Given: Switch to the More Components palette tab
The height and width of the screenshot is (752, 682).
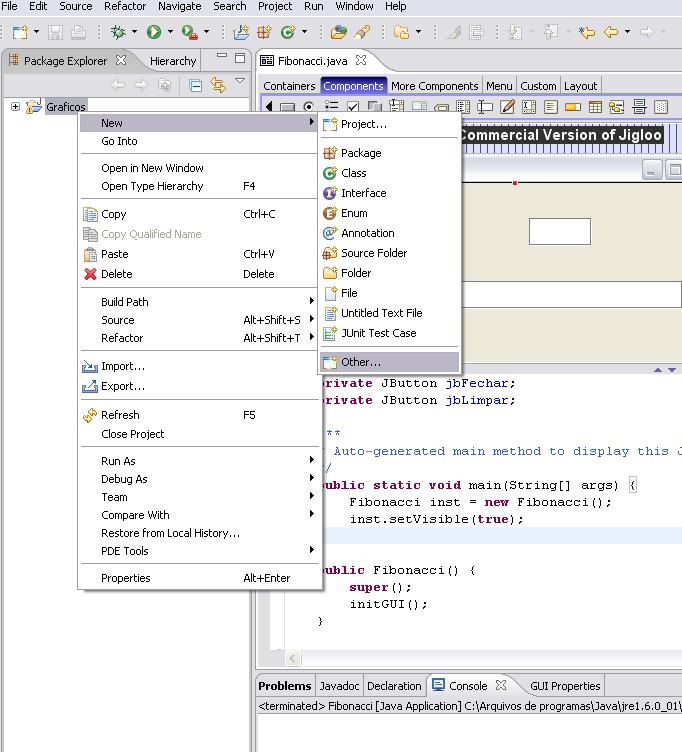Looking at the screenshot, I should pos(435,86).
